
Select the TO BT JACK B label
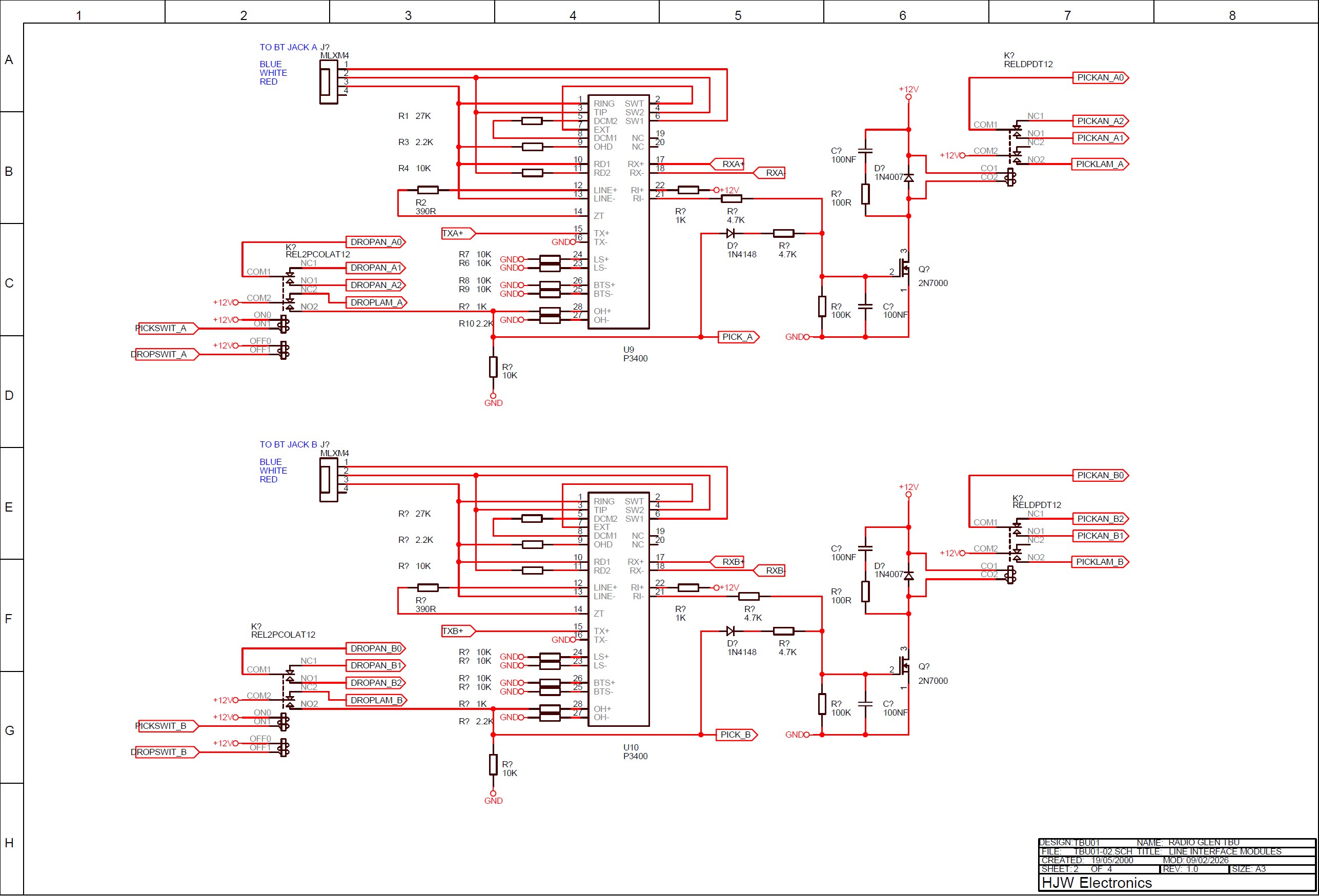point(288,444)
